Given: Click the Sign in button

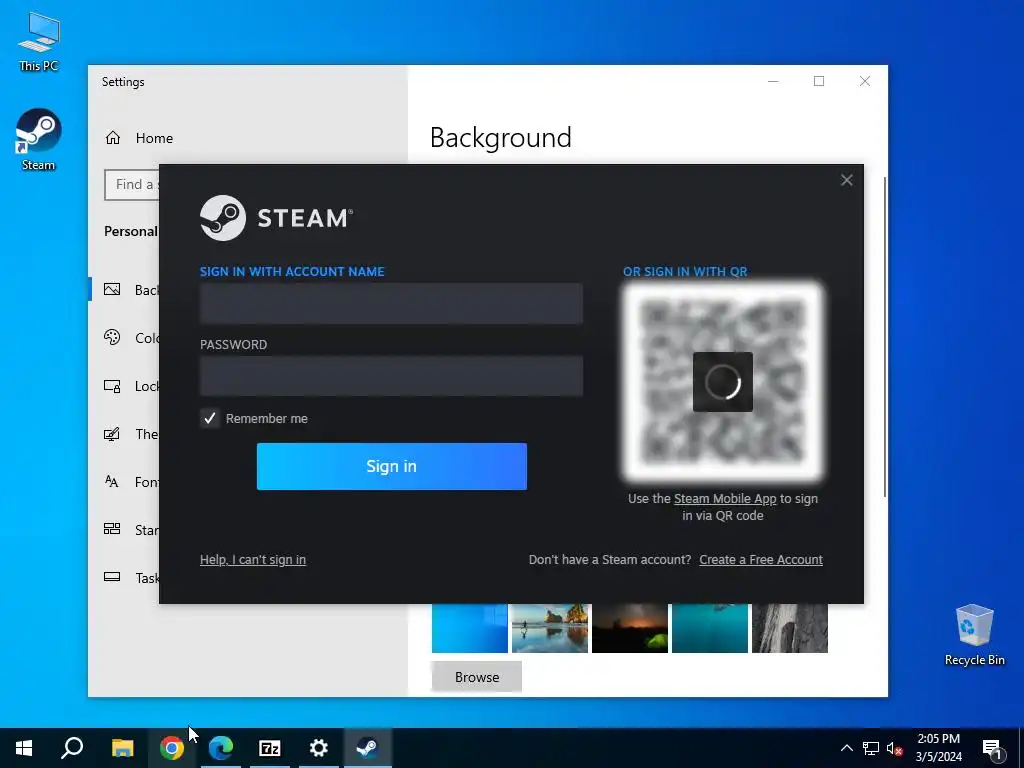Looking at the screenshot, I should click(392, 466).
